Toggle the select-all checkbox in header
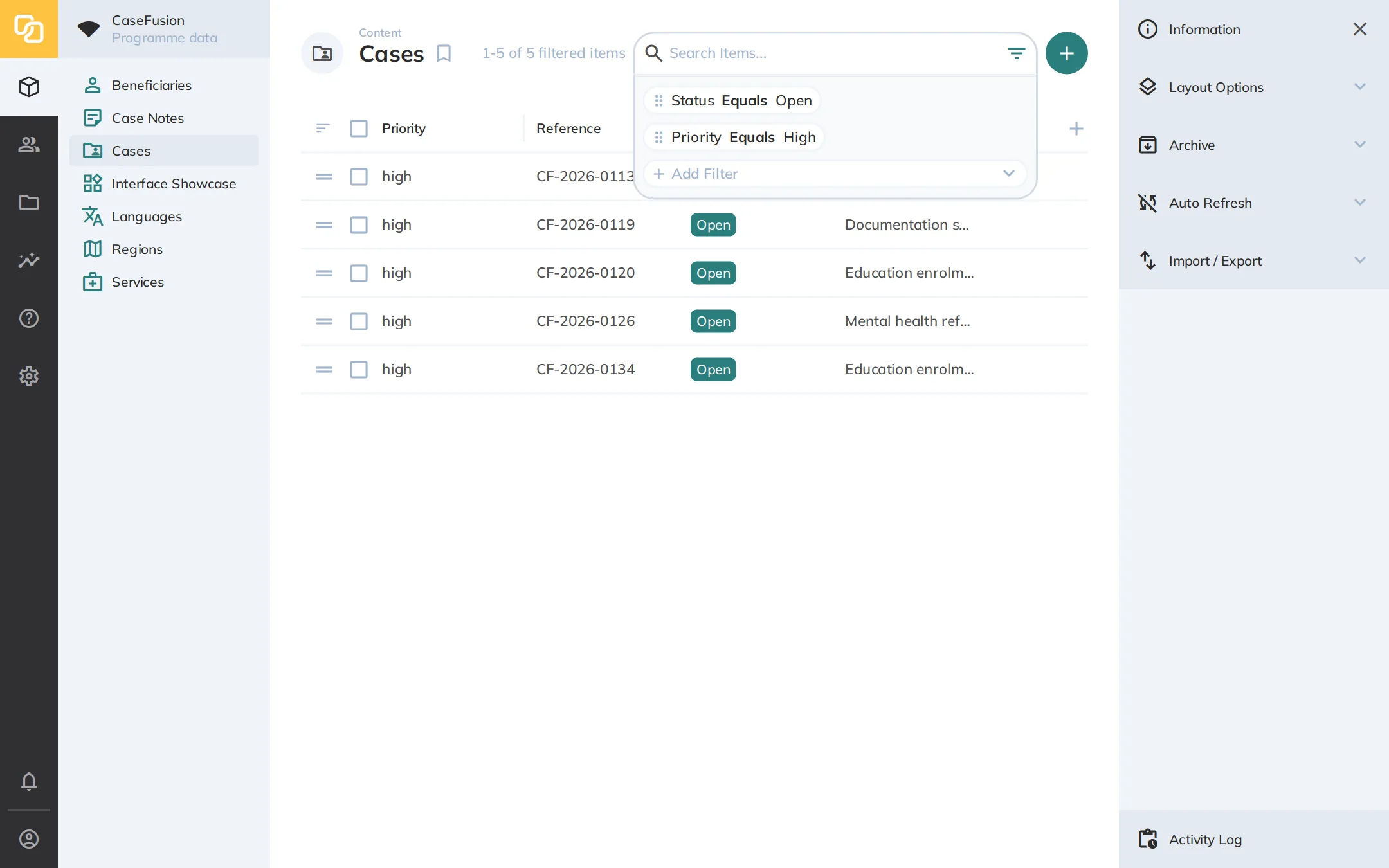The image size is (1389, 868). [359, 129]
